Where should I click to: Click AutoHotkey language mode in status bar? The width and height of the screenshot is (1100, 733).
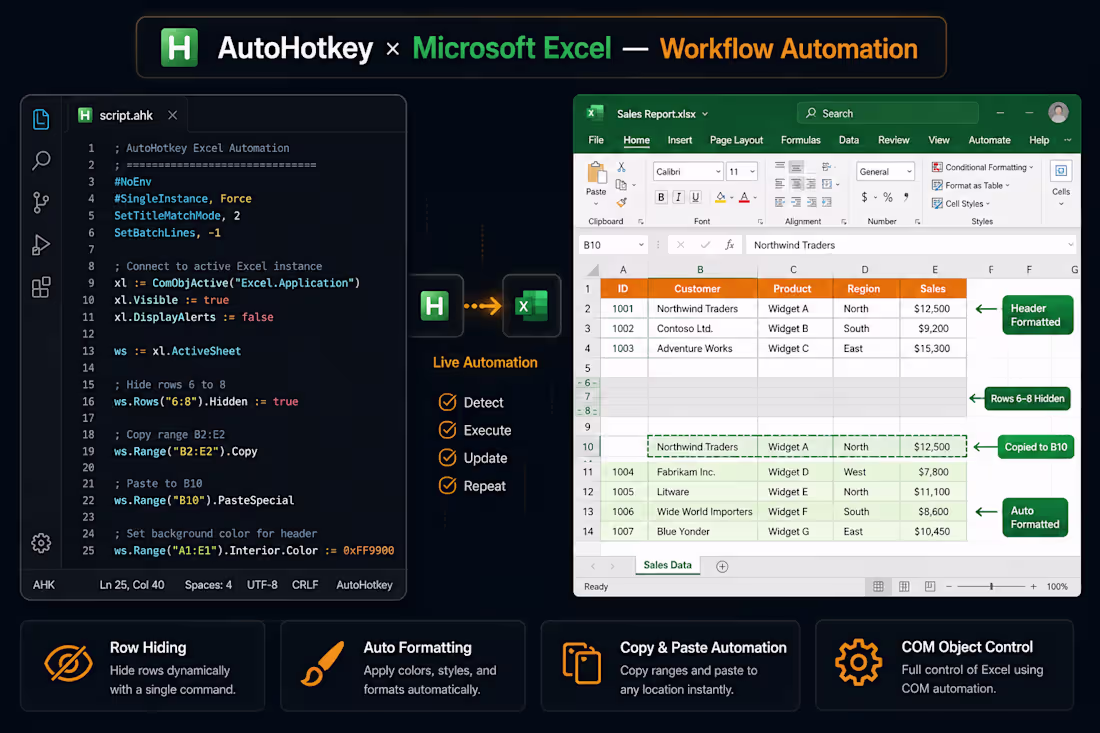pyautogui.click(x=364, y=585)
